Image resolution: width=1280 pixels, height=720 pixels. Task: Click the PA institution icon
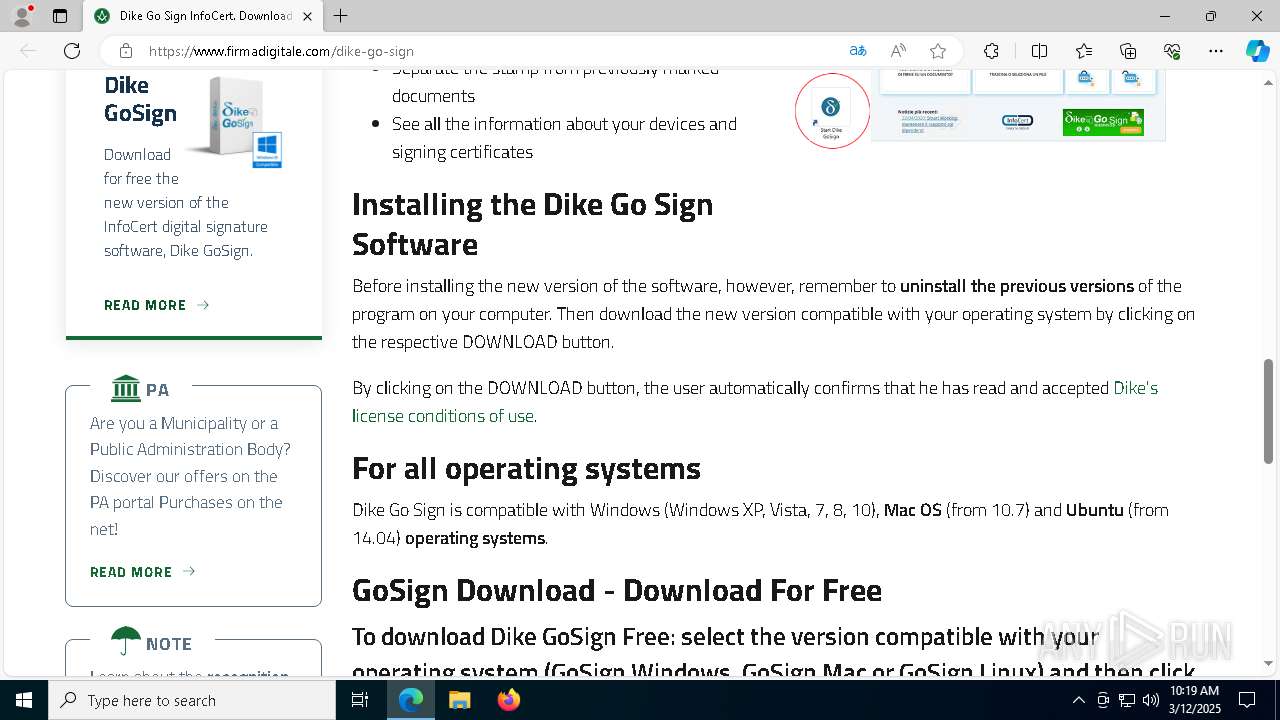[x=126, y=388]
